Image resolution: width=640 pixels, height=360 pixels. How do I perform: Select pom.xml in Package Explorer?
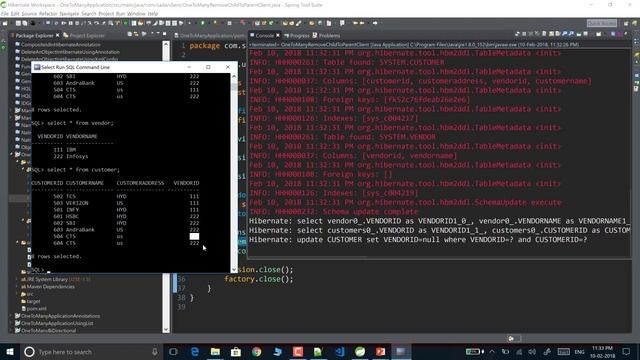pos(34,309)
